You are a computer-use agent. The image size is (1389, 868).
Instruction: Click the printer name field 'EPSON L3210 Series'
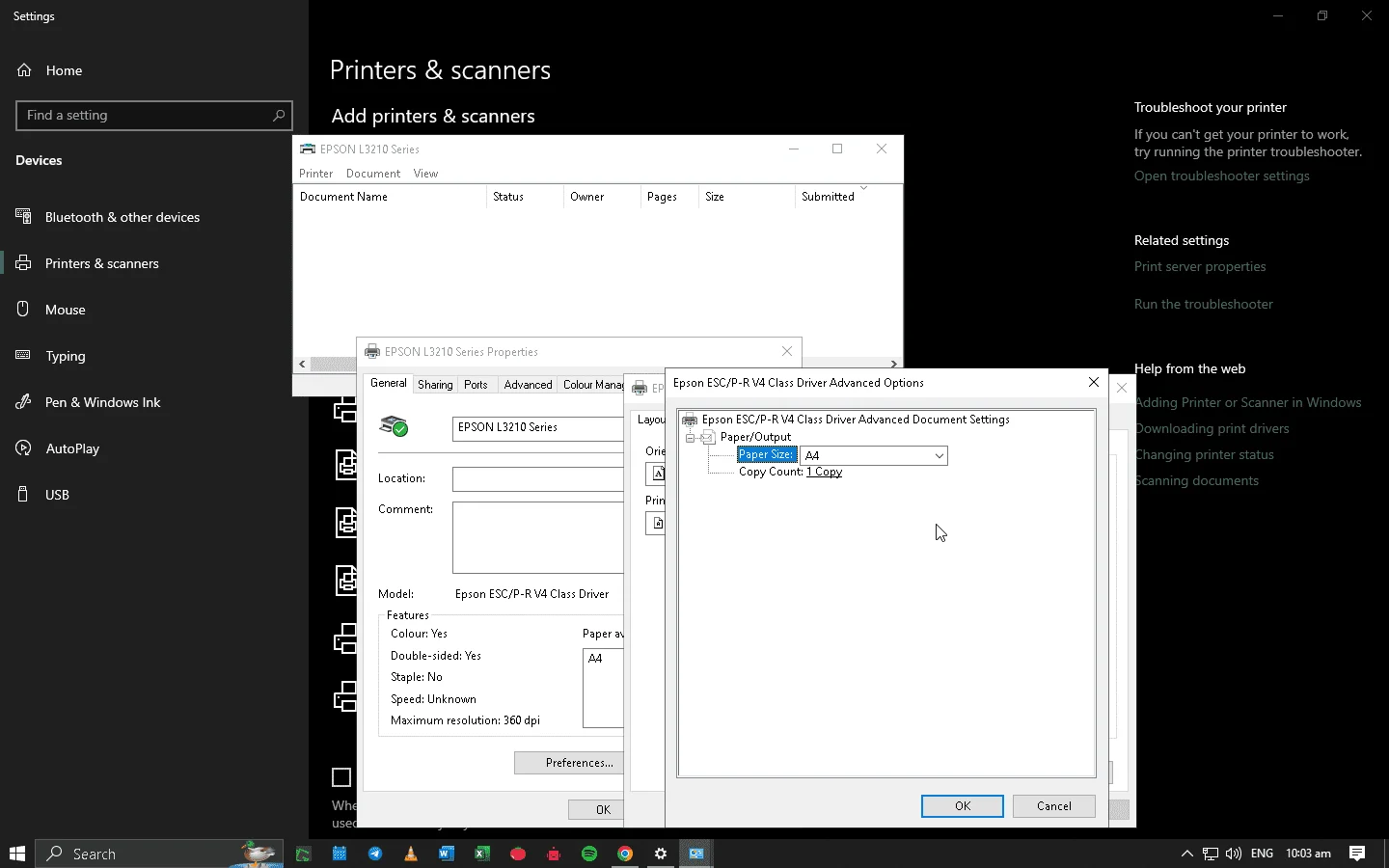tap(538, 428)
